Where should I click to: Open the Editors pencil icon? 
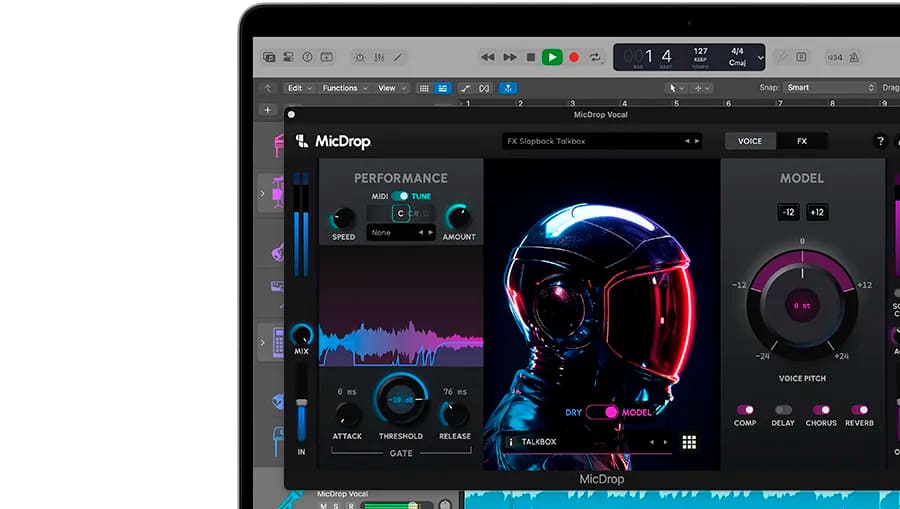click(398, 57)
